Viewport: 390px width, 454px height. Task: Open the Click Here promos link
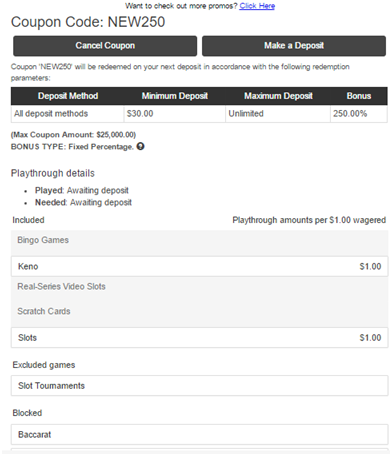click(x=257, y=6)
